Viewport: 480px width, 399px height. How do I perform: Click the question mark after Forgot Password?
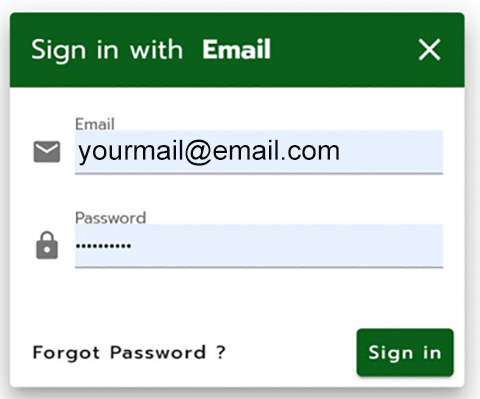(221, 352)
